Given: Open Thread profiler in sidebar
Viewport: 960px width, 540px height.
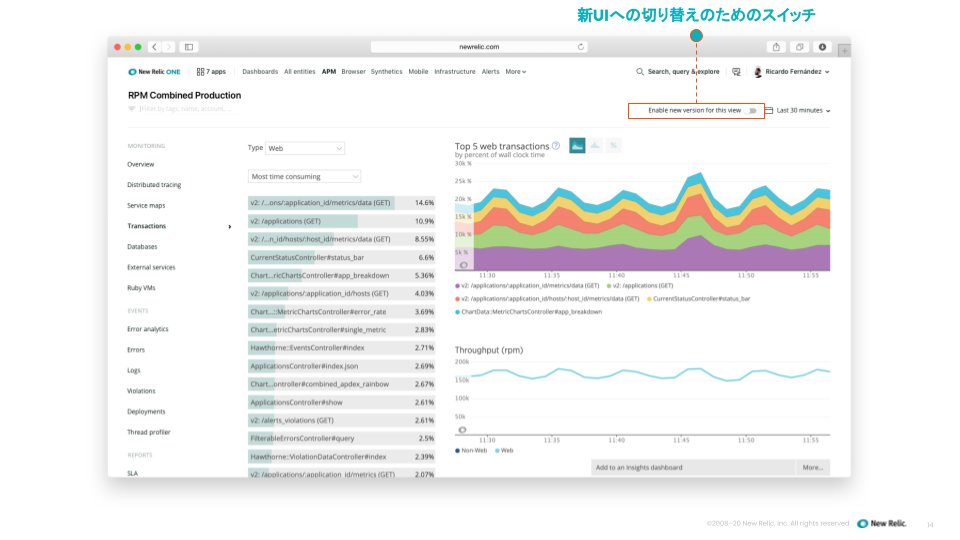Looking at the screenshot, I should [x=149, y=432].
